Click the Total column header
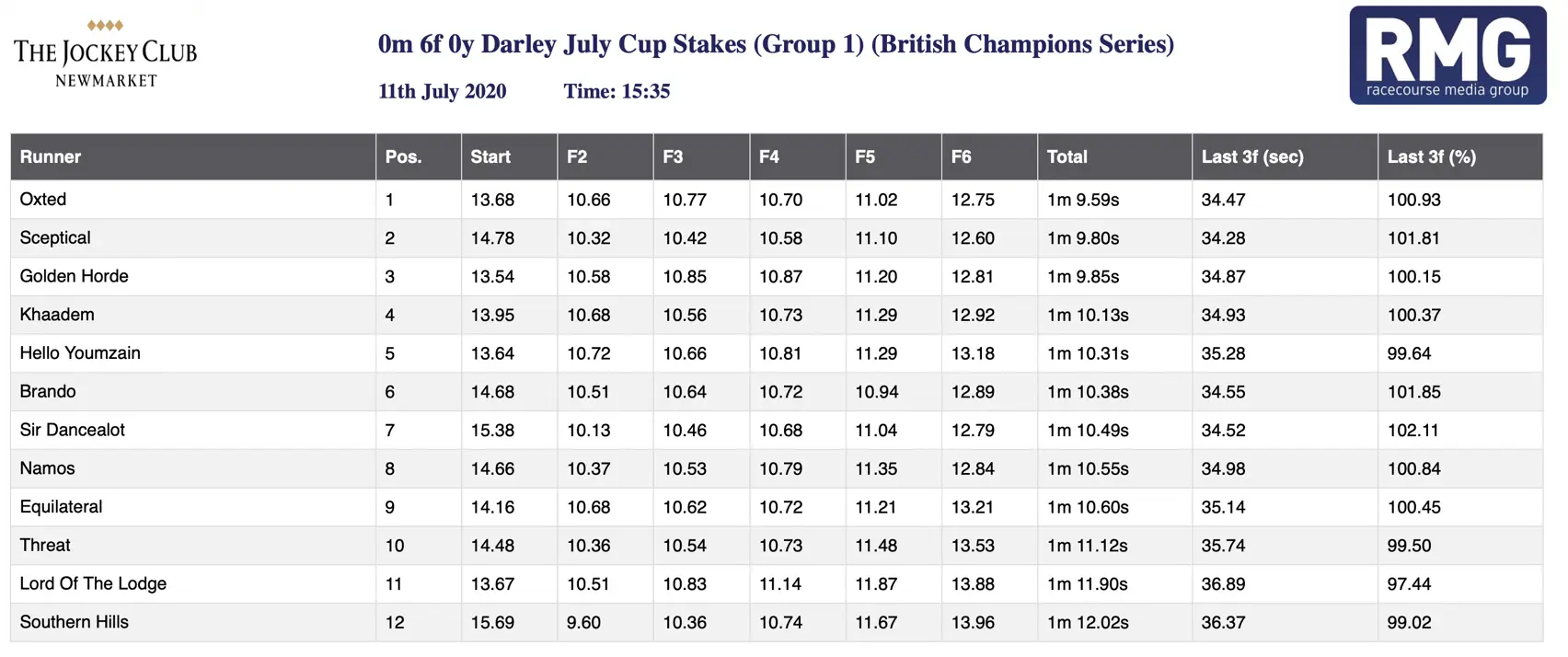Screen dimensions: 1568x657 1067,156
